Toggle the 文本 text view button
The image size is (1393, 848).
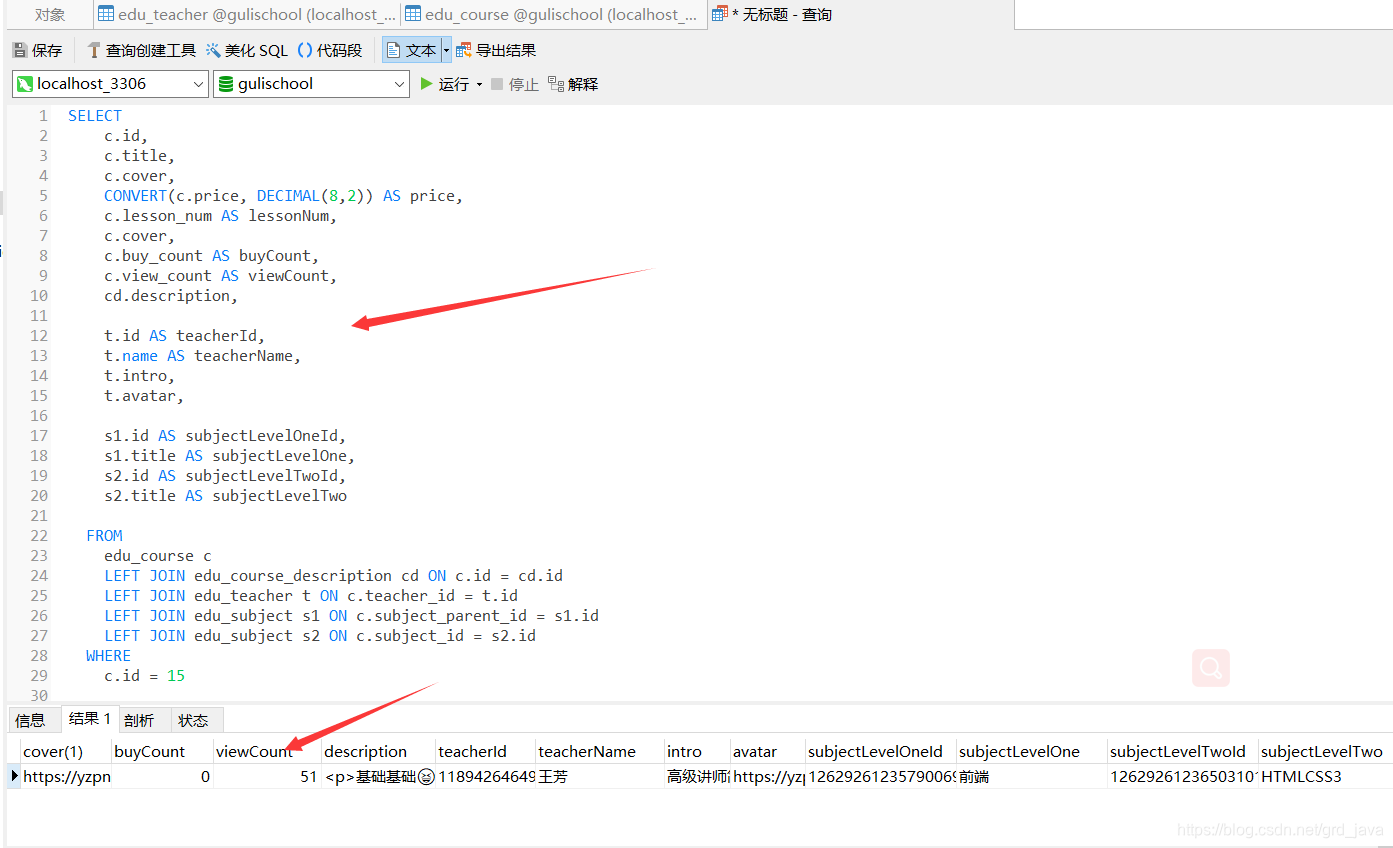point(411,50)
